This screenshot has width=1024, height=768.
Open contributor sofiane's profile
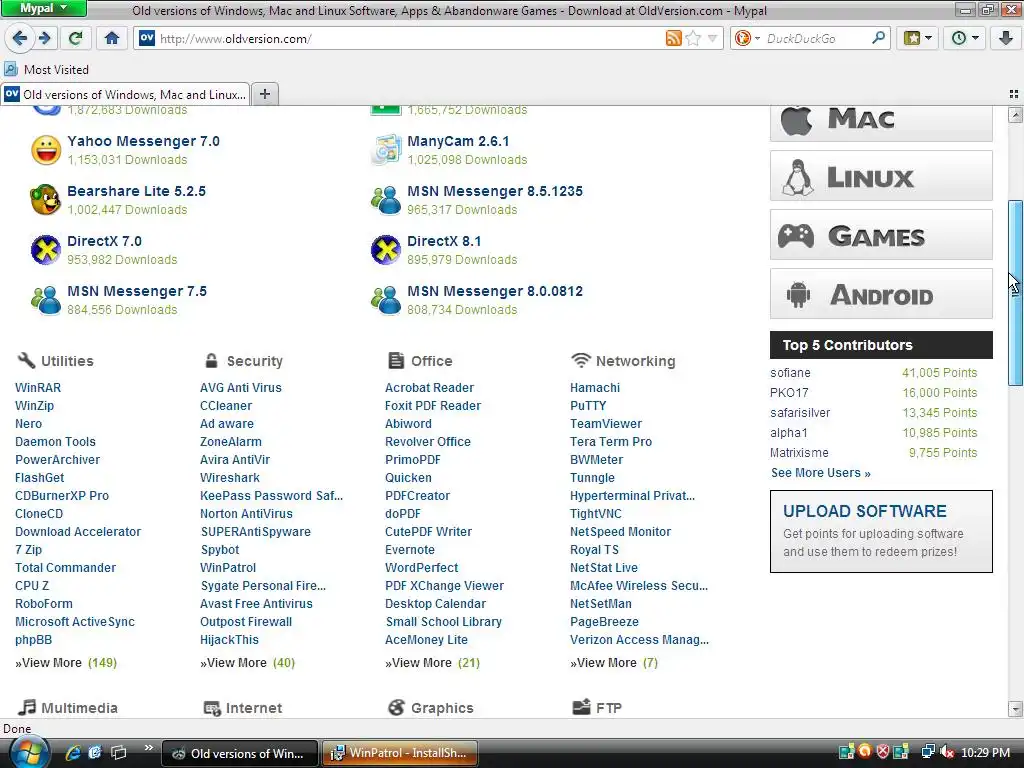[790, 373]
